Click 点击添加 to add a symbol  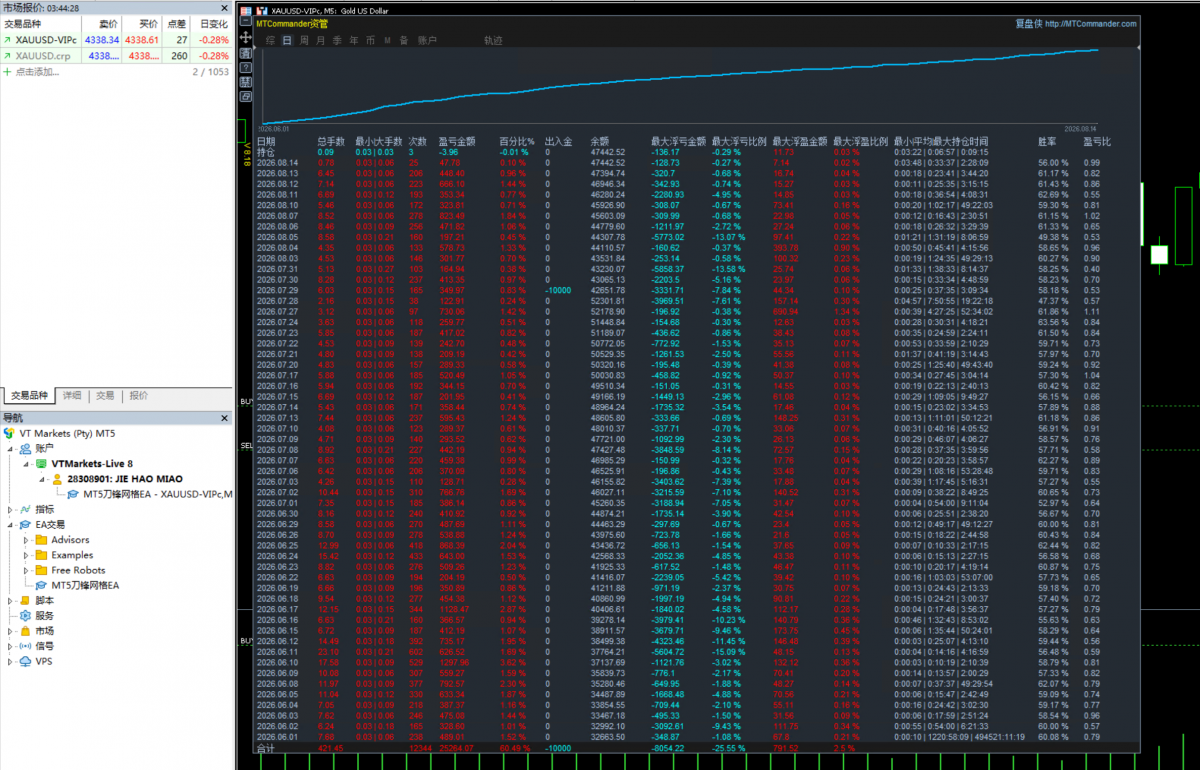37,72
